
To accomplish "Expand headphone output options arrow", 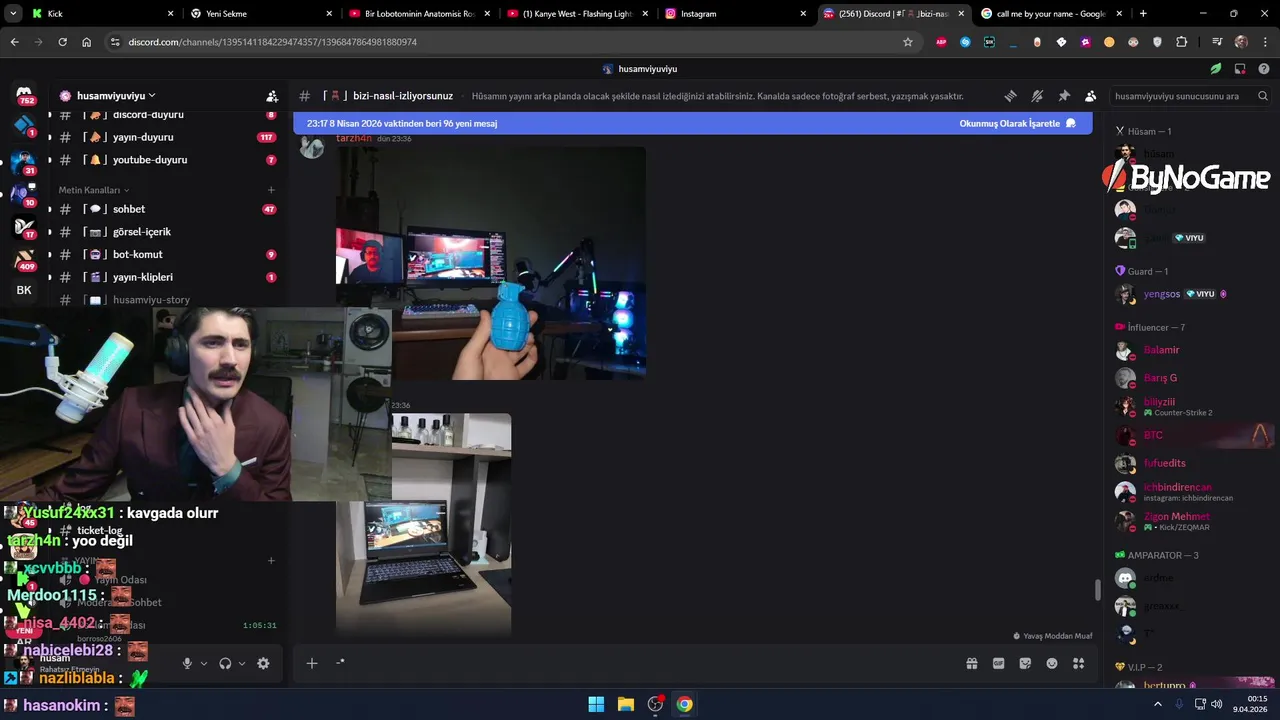I will coord(242,663).
